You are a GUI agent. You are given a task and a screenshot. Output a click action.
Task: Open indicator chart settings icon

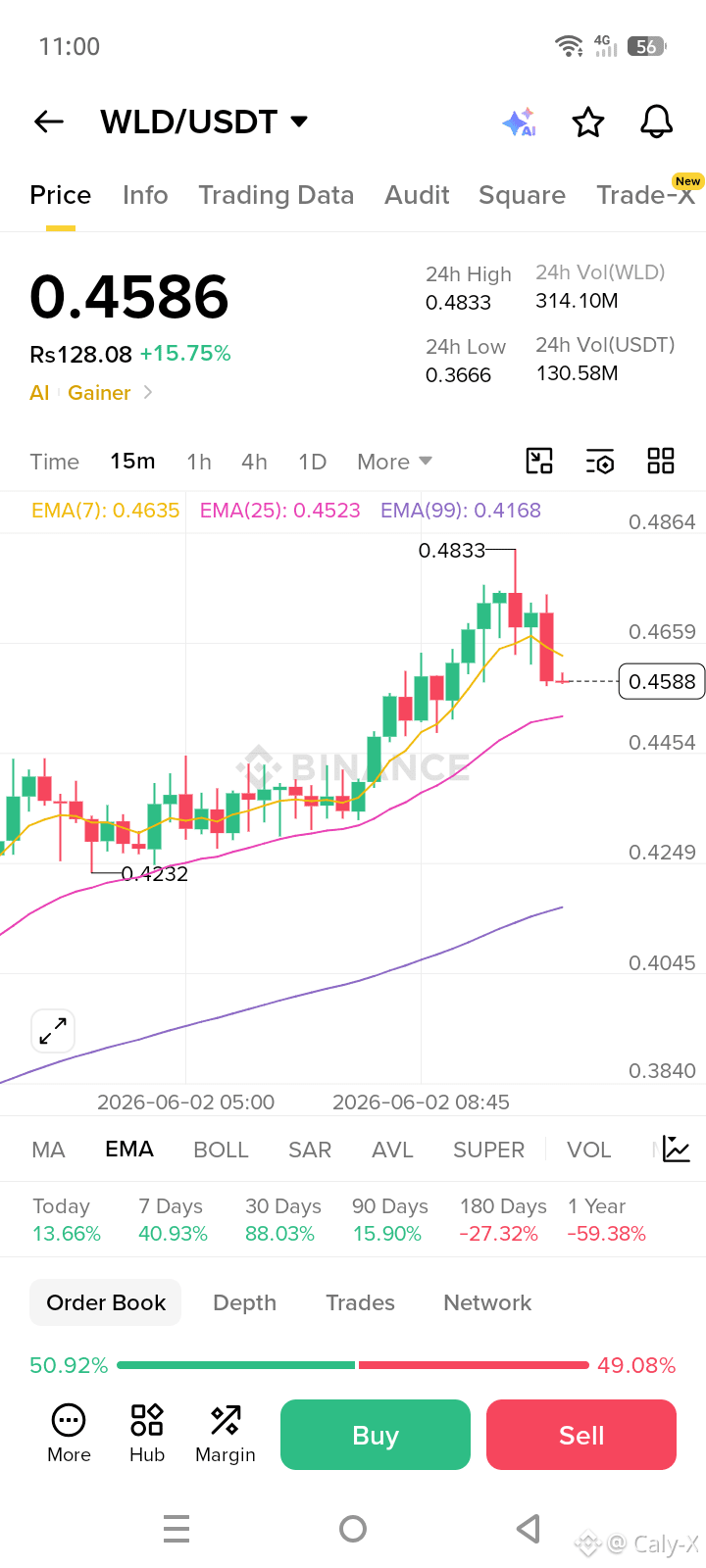pos(677,1149)
